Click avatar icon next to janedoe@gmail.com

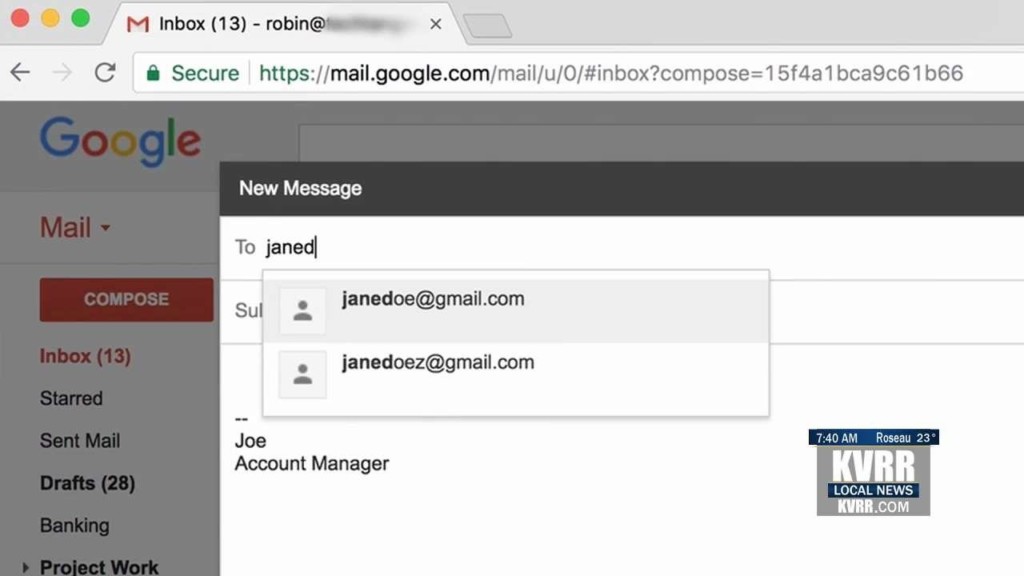[x=302, y=311]
